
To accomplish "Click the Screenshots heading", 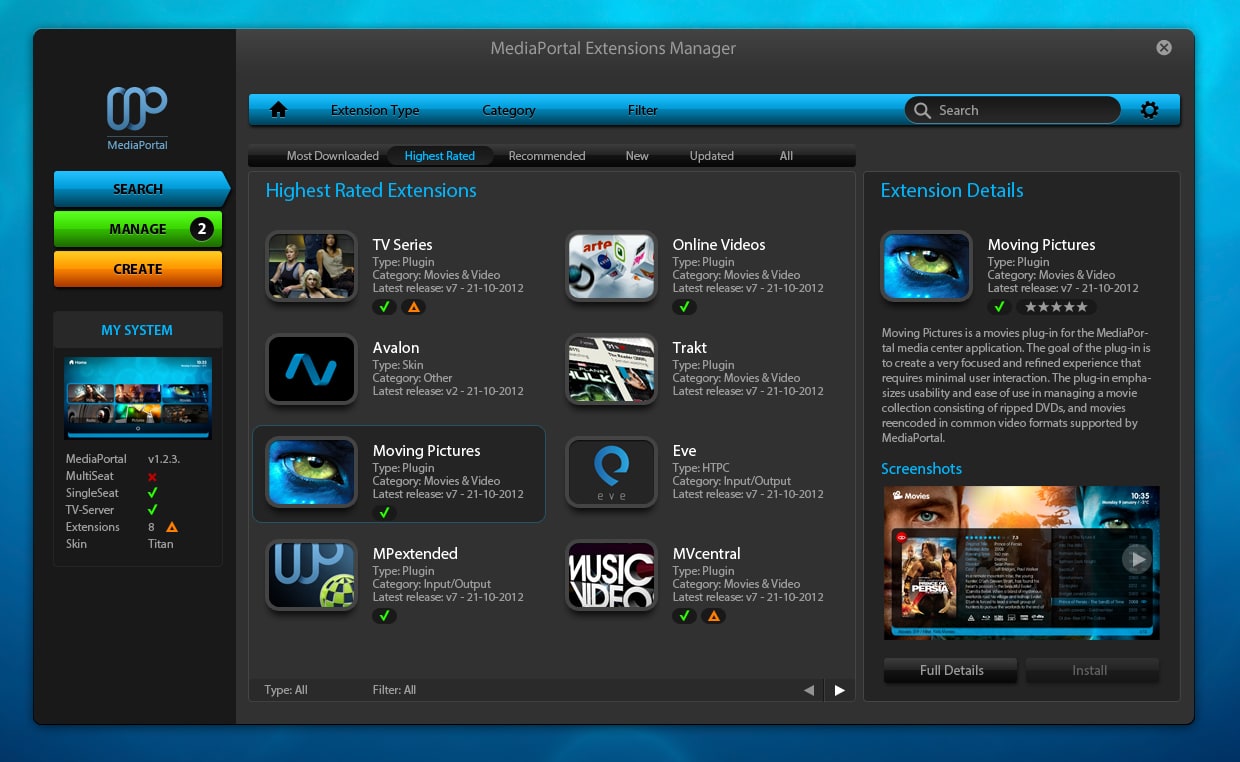I will (x=921, y=469).
